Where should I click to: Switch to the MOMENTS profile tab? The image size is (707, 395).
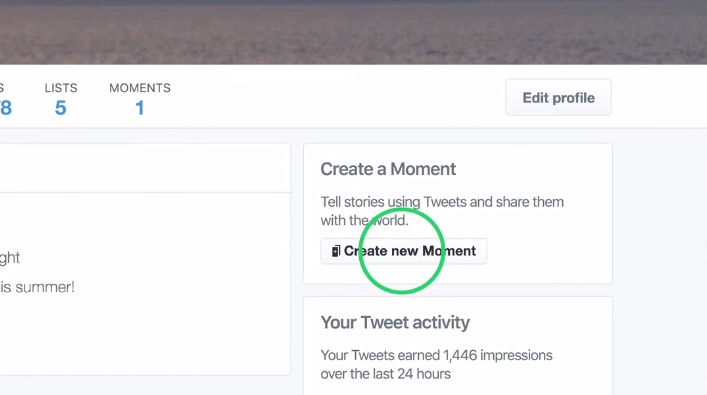(x=140, y=99)
